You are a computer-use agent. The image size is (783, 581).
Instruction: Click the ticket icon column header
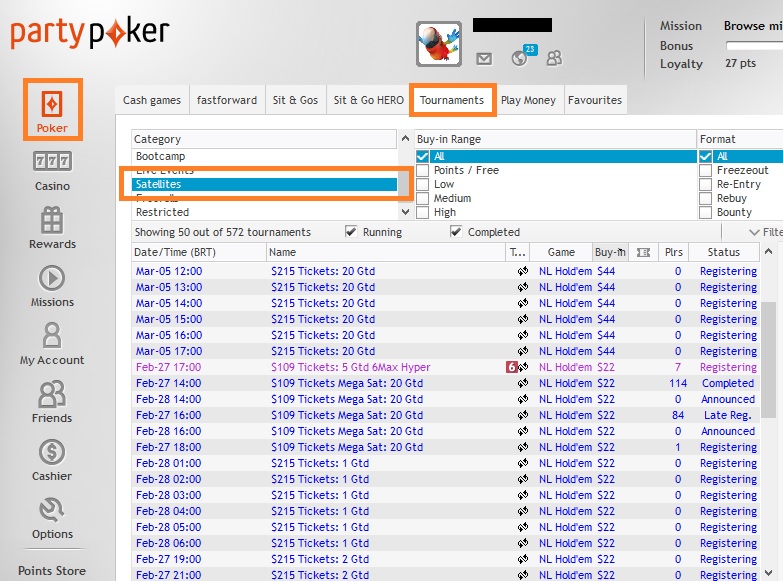click(x=643, y=252)
